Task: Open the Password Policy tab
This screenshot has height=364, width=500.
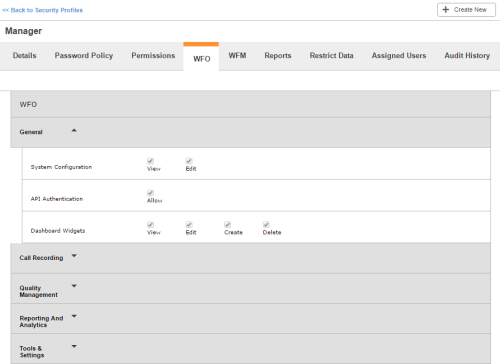Action: [x=84, y=56]
